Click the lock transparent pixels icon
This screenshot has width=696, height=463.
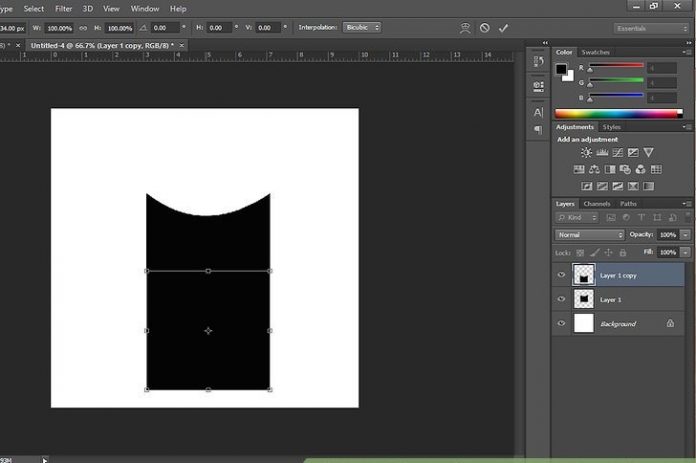click(581, 253)
